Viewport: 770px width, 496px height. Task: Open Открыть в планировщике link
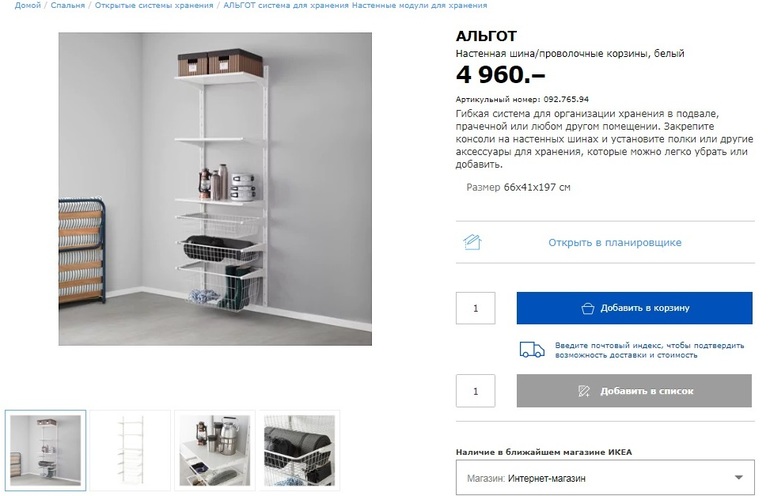pyautogui.click(x=615, y=243)
